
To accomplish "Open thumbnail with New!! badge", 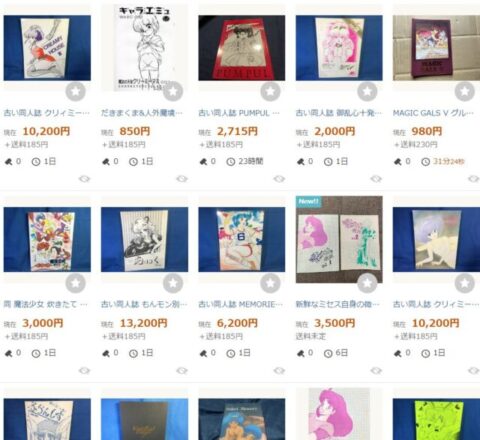I will (339, 239).
